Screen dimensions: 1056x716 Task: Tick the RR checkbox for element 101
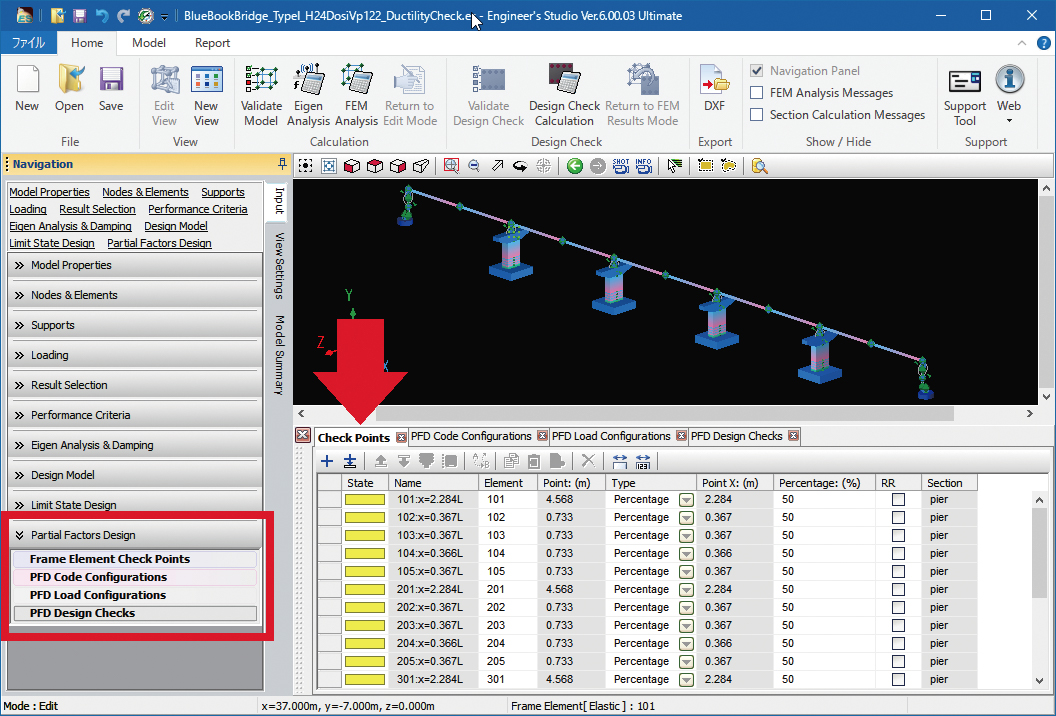pos(898,499)
